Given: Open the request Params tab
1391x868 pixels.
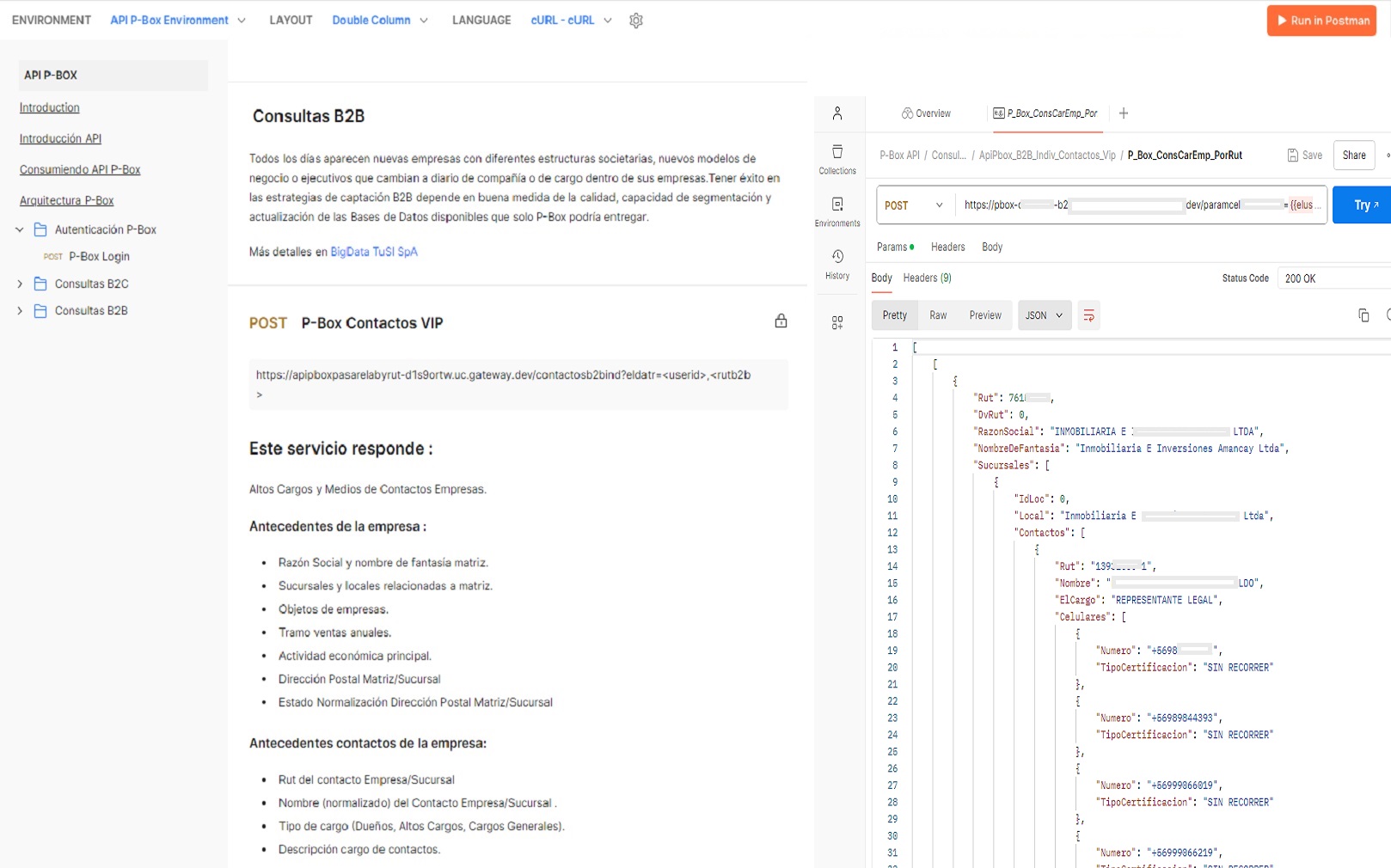Looking at the screenshot, I should click(895, 247).
